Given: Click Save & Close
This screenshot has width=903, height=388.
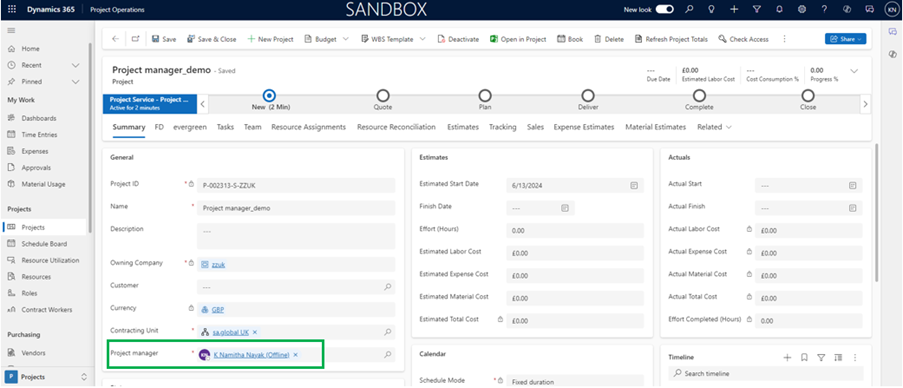Looking at the screenshot, I should tap(212, 39).
